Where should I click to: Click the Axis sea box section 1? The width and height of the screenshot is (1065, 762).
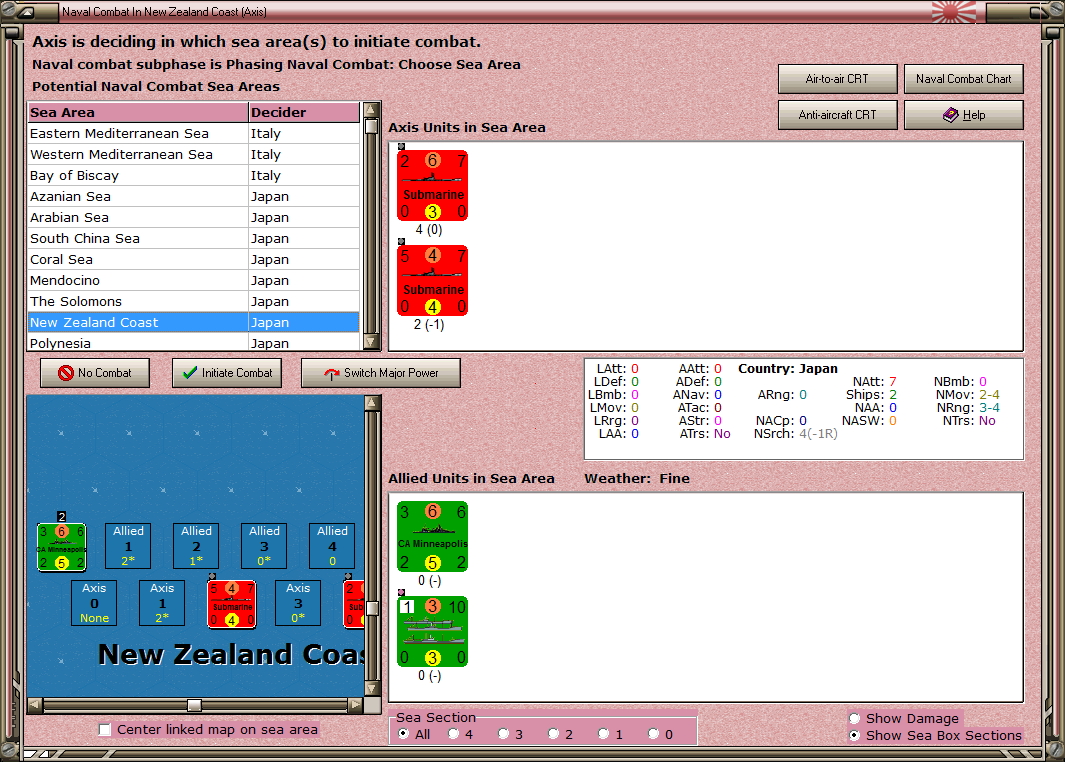pyautogui.click(x=162, y=602)
